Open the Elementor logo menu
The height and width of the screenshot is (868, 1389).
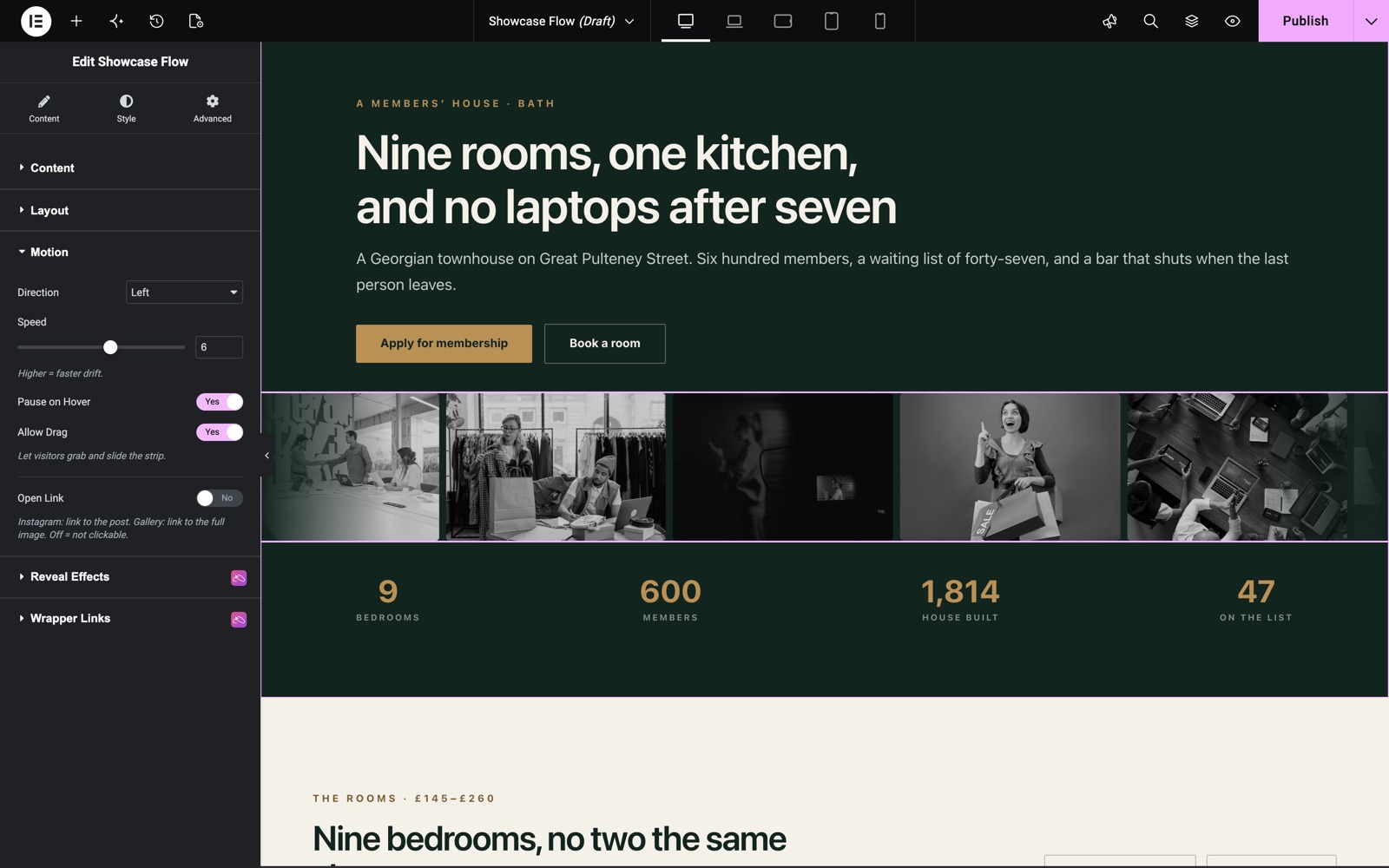tap(36, 21)
